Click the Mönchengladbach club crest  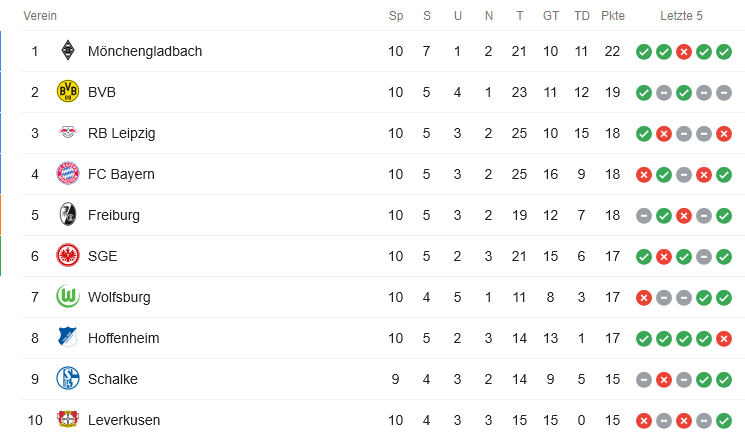tap(68, 51)
